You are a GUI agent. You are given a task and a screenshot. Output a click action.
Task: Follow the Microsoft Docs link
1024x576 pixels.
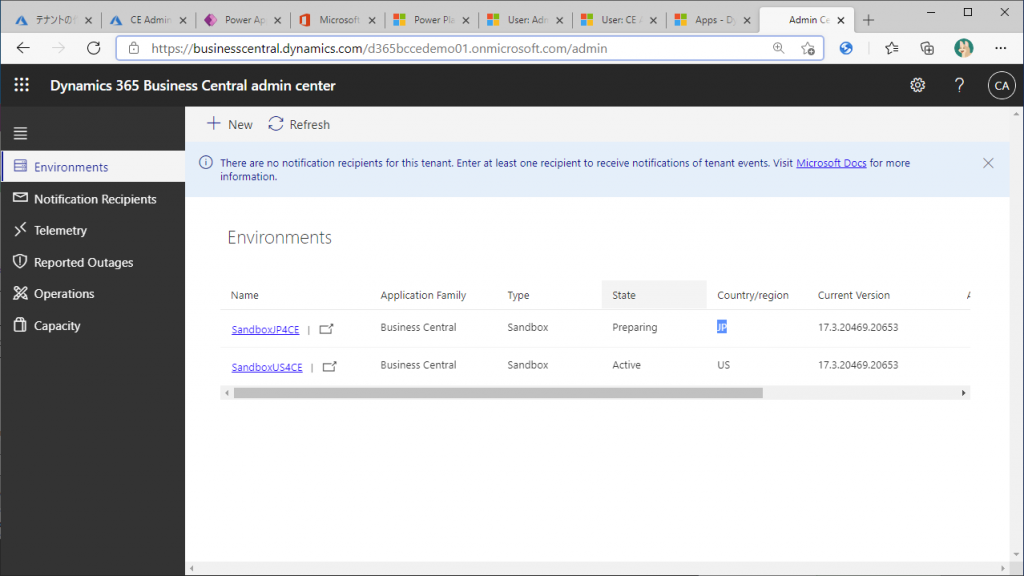(x=831, y=163)
